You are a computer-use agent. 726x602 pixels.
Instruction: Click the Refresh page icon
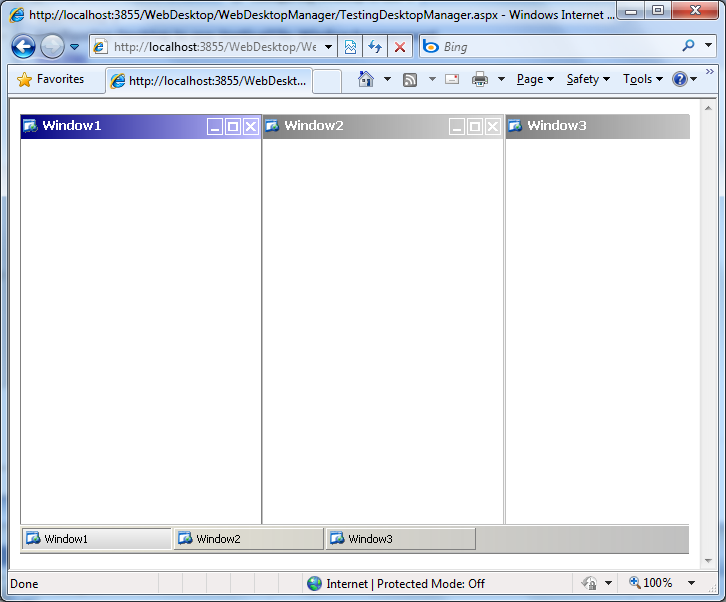pos(375,47)
